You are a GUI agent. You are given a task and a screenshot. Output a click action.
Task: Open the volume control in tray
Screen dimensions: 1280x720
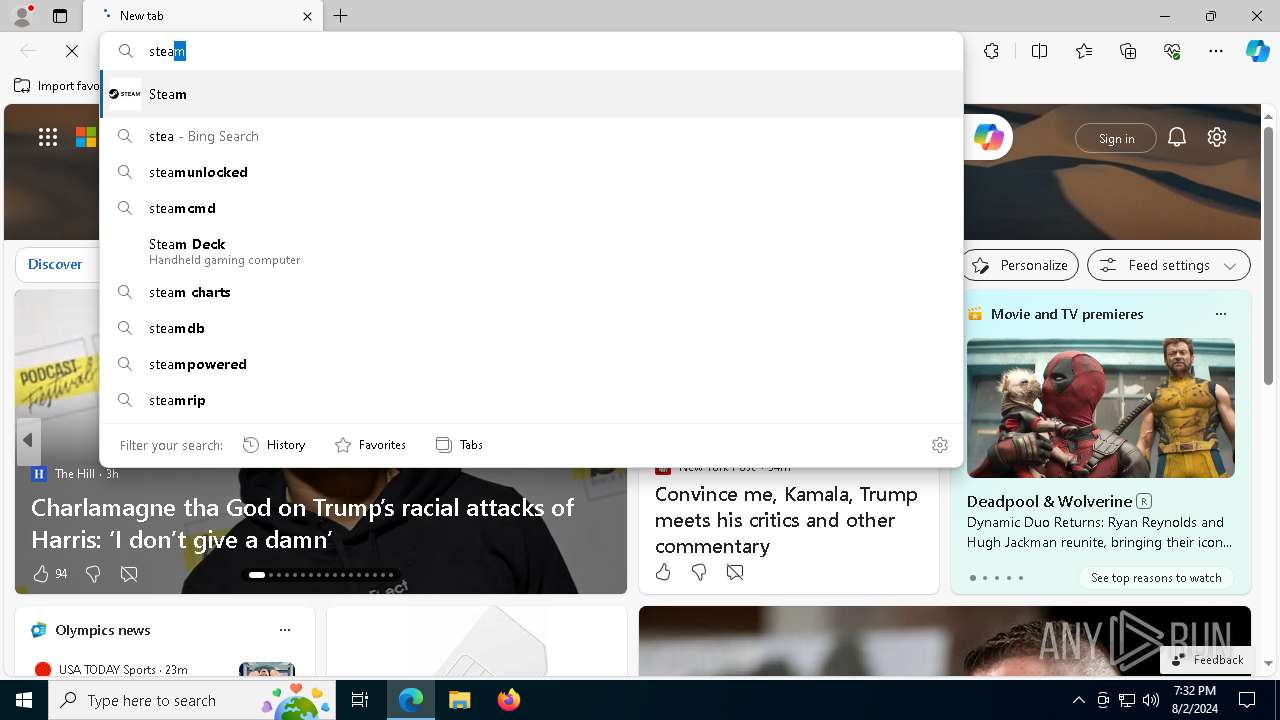tap(1151, 700)
